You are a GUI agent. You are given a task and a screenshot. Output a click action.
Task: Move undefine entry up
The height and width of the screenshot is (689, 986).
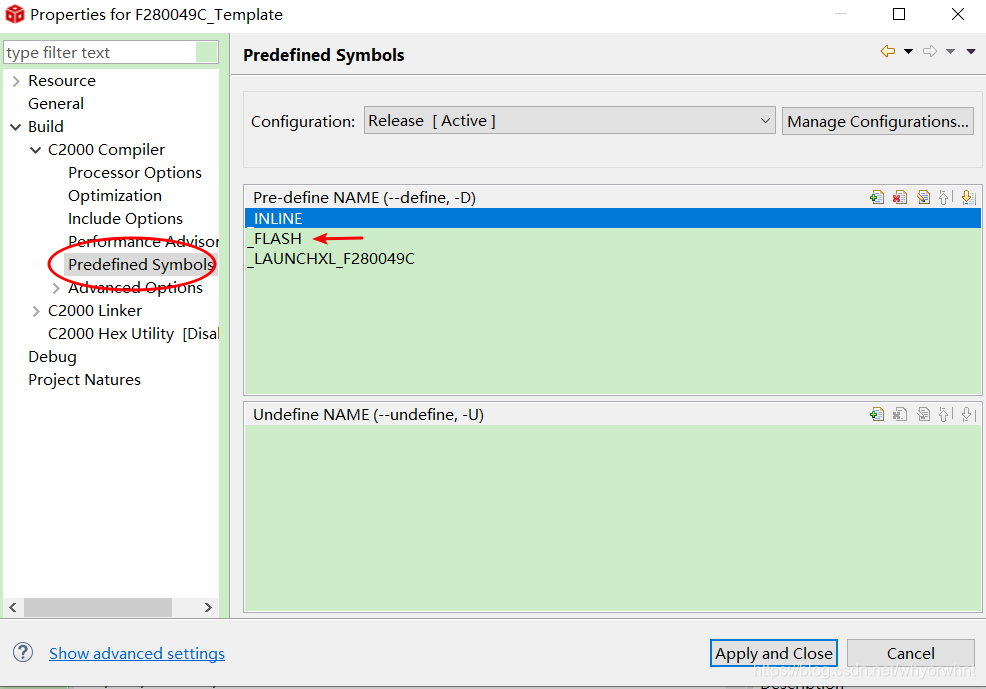946,414
